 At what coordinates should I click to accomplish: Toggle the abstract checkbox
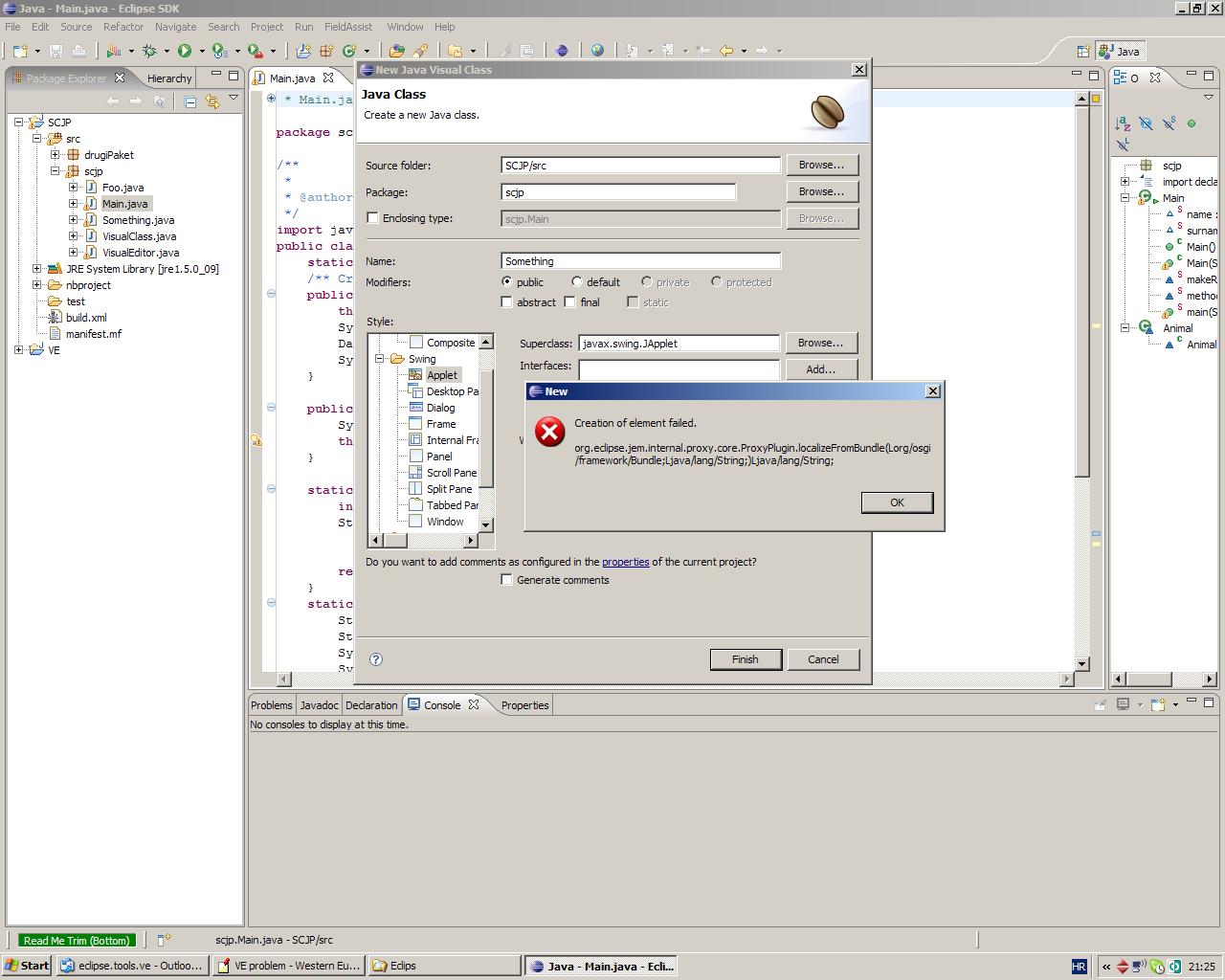coord(506,302)
